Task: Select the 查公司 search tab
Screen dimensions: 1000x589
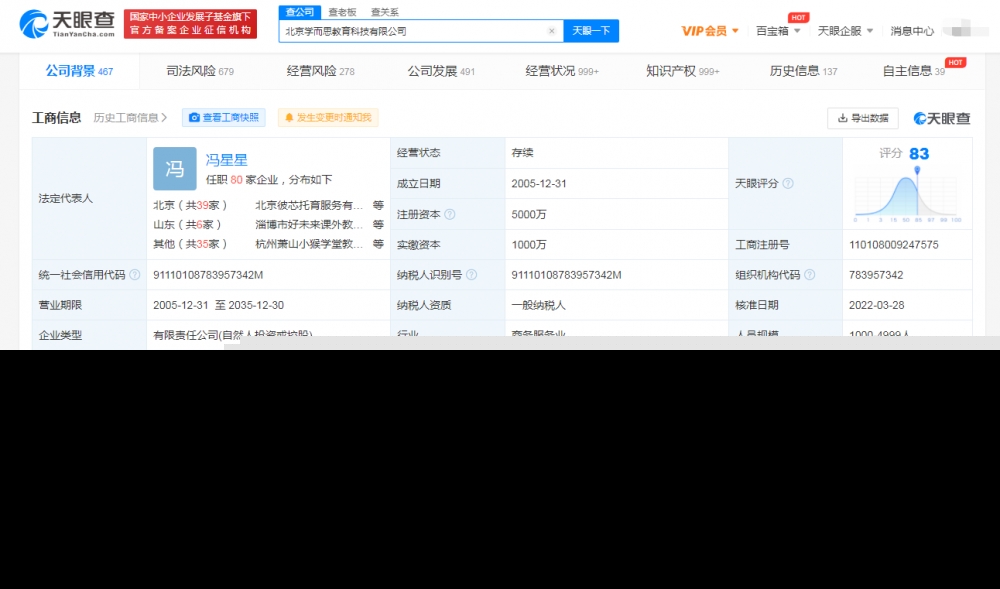Action: tap(300, 12)
